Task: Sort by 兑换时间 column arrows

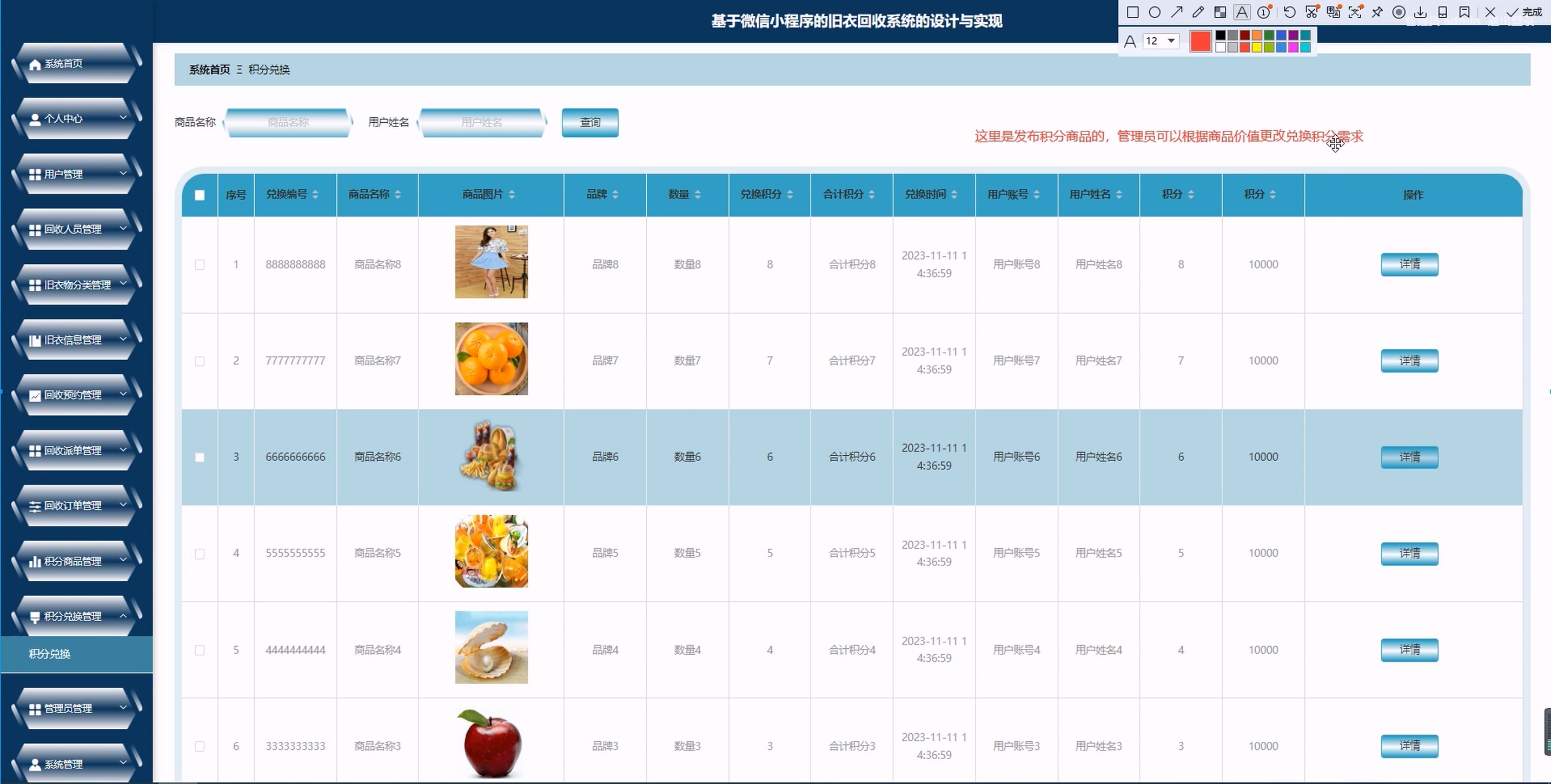Action: point(955,195)
